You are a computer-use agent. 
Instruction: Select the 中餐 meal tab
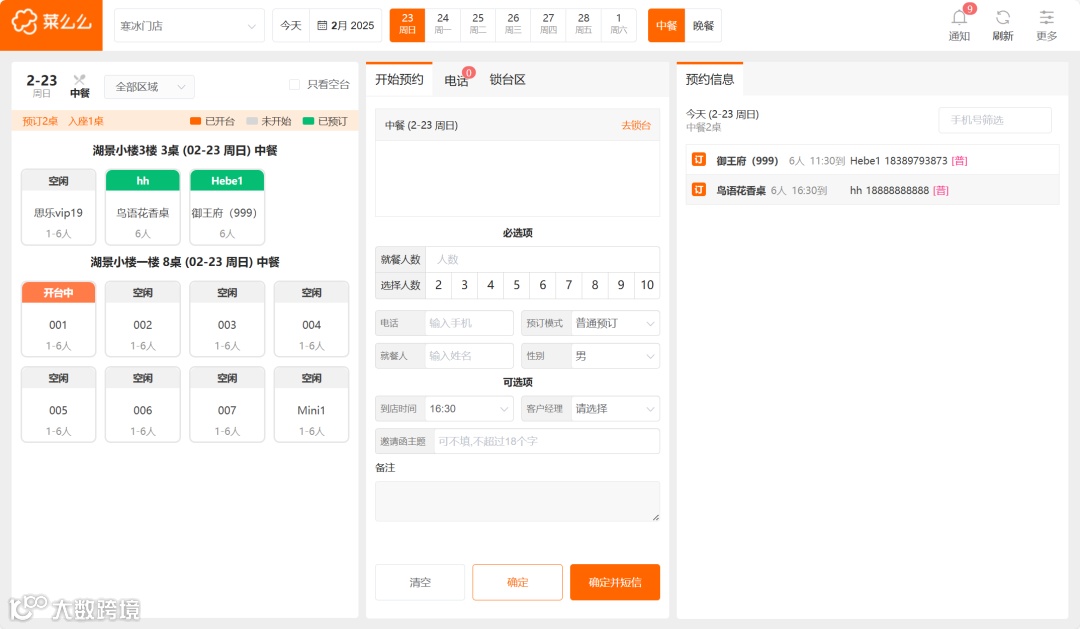666,25
